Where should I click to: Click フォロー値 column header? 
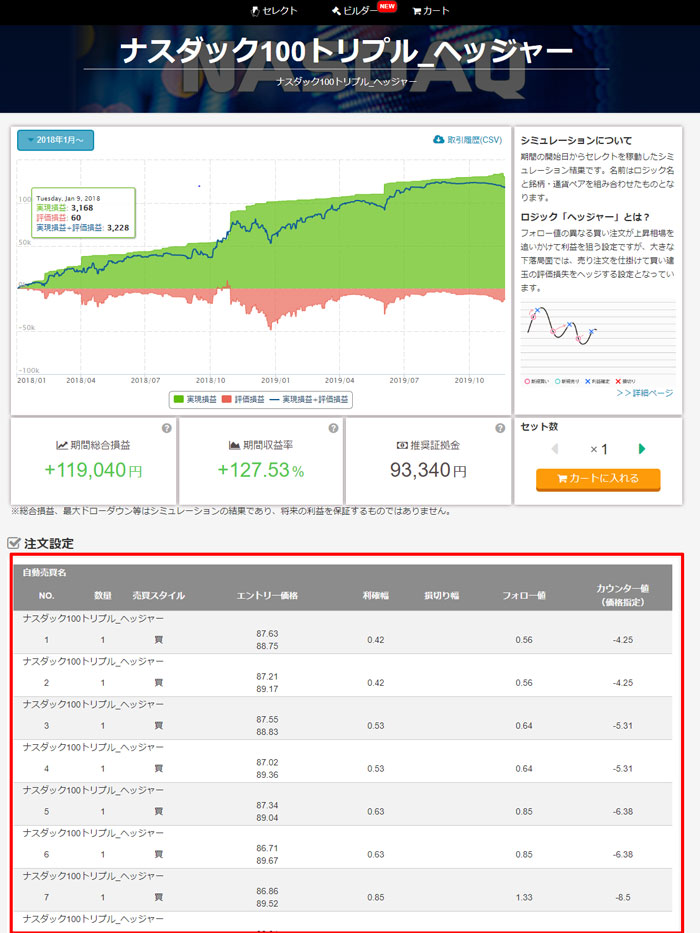click(524, 595)
